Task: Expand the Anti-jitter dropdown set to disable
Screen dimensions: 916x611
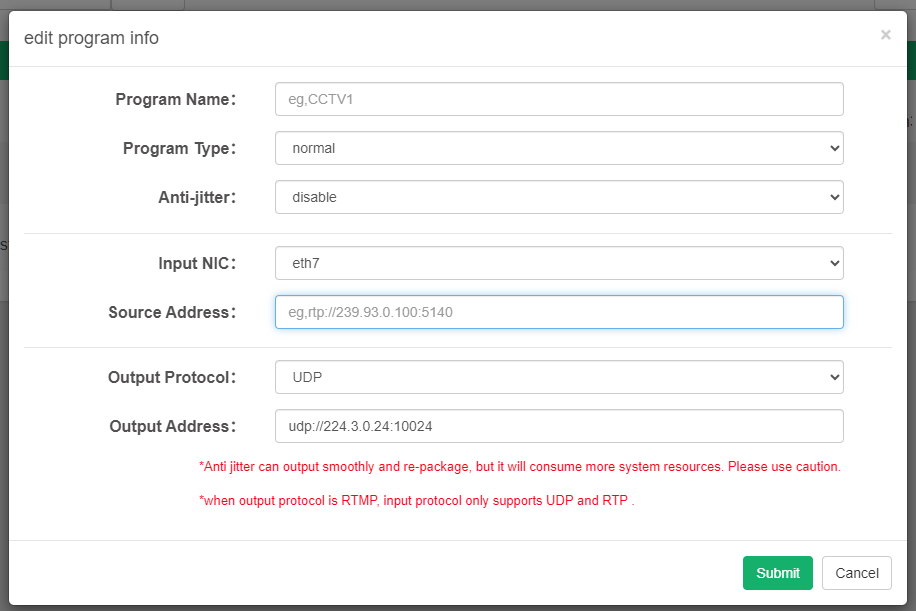Action: tap(558, 197)
